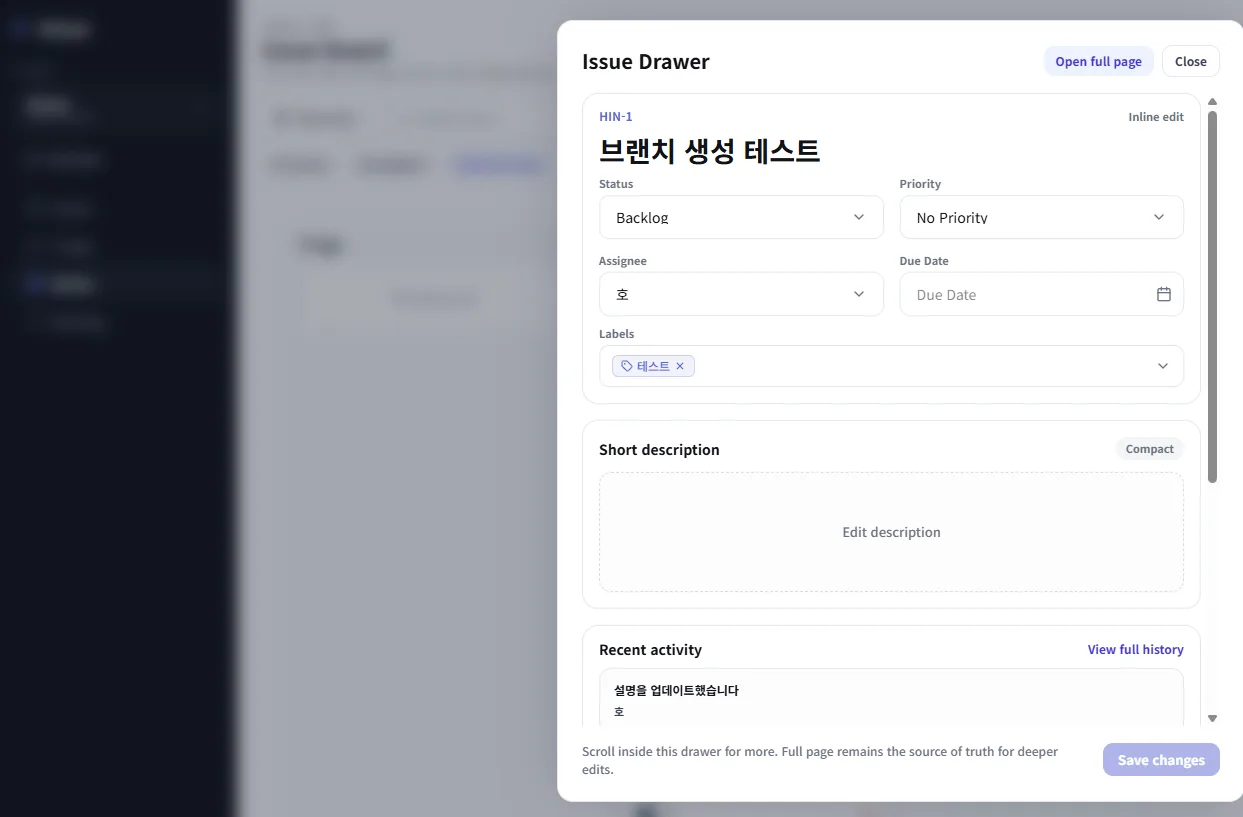This screenshot has width=1243, height=817.
Task: Remove the 테스트 label with its x icon
Action: coord(680,366)
